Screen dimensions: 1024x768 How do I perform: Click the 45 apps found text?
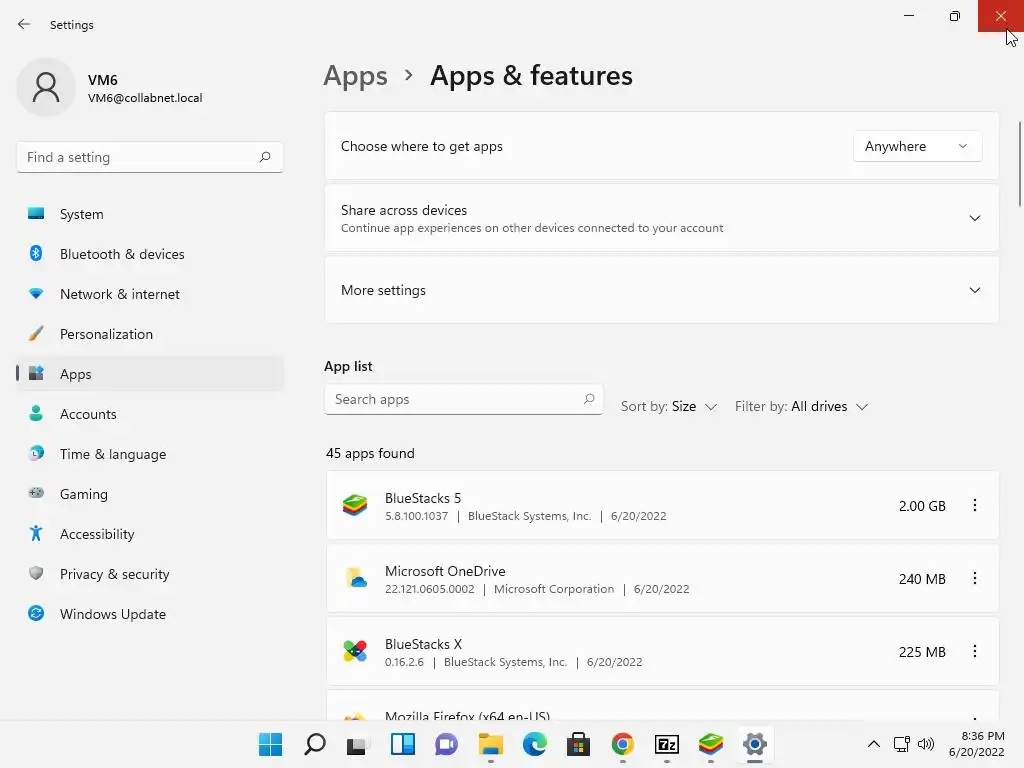click(370, 453)
